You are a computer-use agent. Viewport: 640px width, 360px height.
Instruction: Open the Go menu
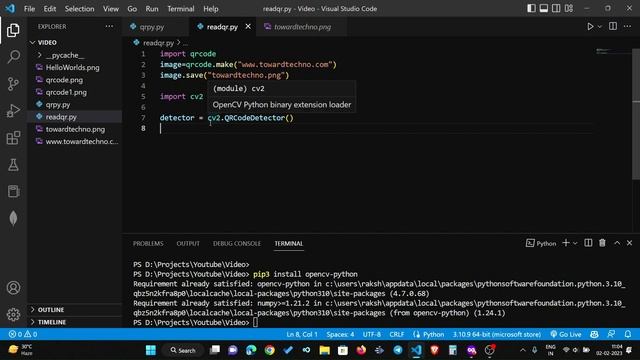tap(132, 9)
